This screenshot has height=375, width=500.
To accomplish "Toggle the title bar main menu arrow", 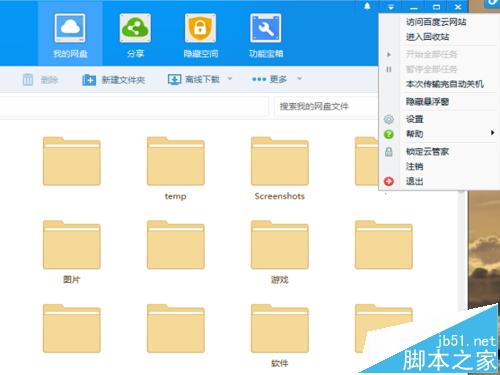I will [x=391, y=7].
